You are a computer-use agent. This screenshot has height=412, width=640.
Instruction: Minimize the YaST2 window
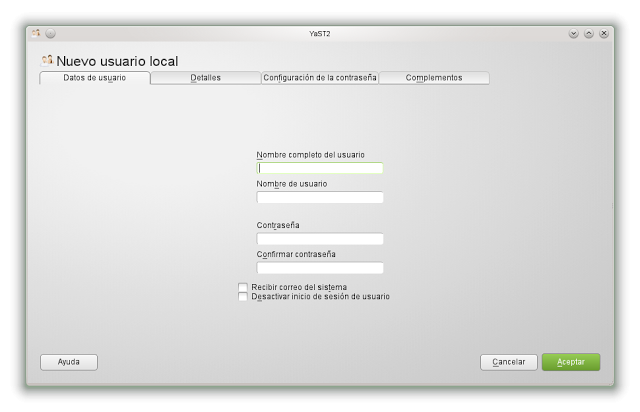[x=574, y=33]
